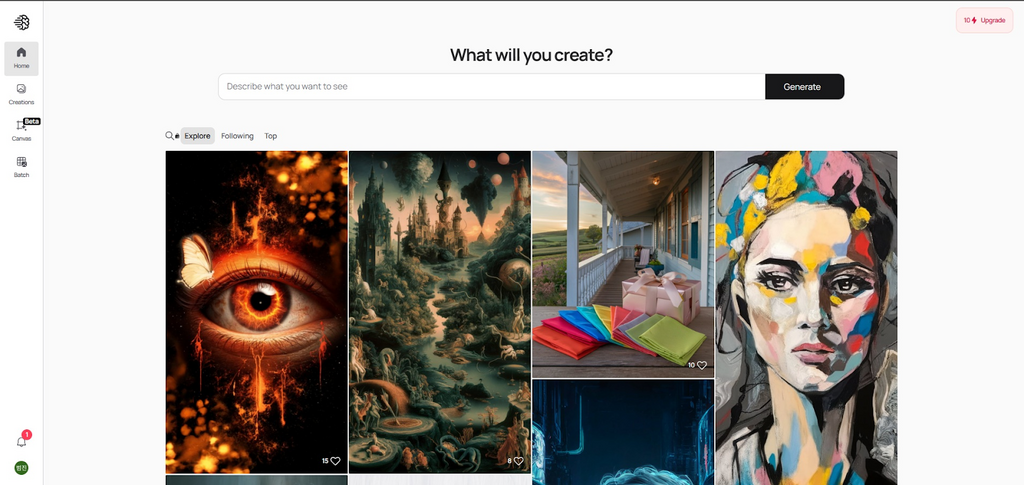1024x485 pixels.
Task: Open the abstract painted woman portrait
Action: pos(806,318)
